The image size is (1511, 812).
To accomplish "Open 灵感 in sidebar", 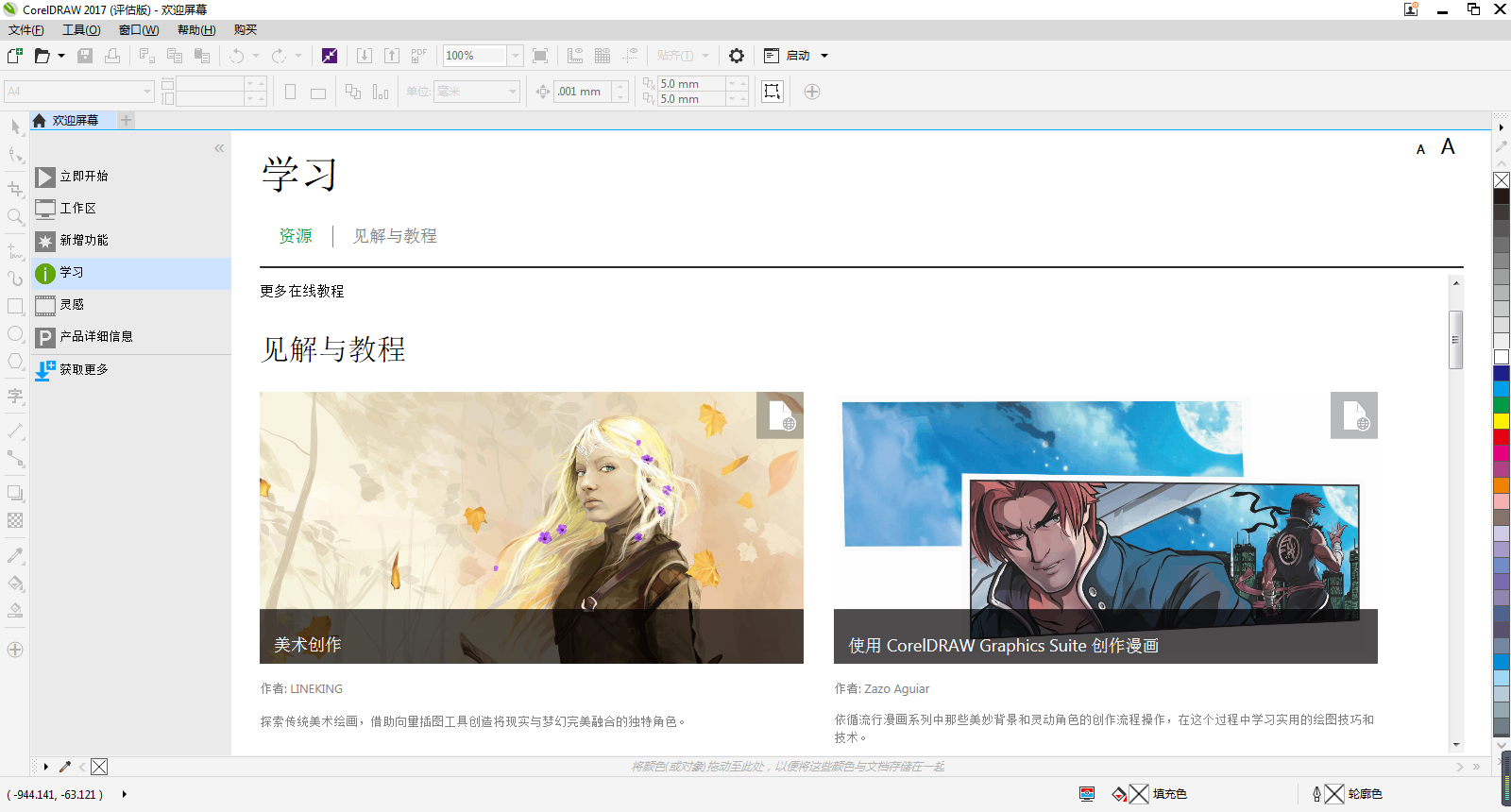I will pyautogui.click(x=131, y=305).
